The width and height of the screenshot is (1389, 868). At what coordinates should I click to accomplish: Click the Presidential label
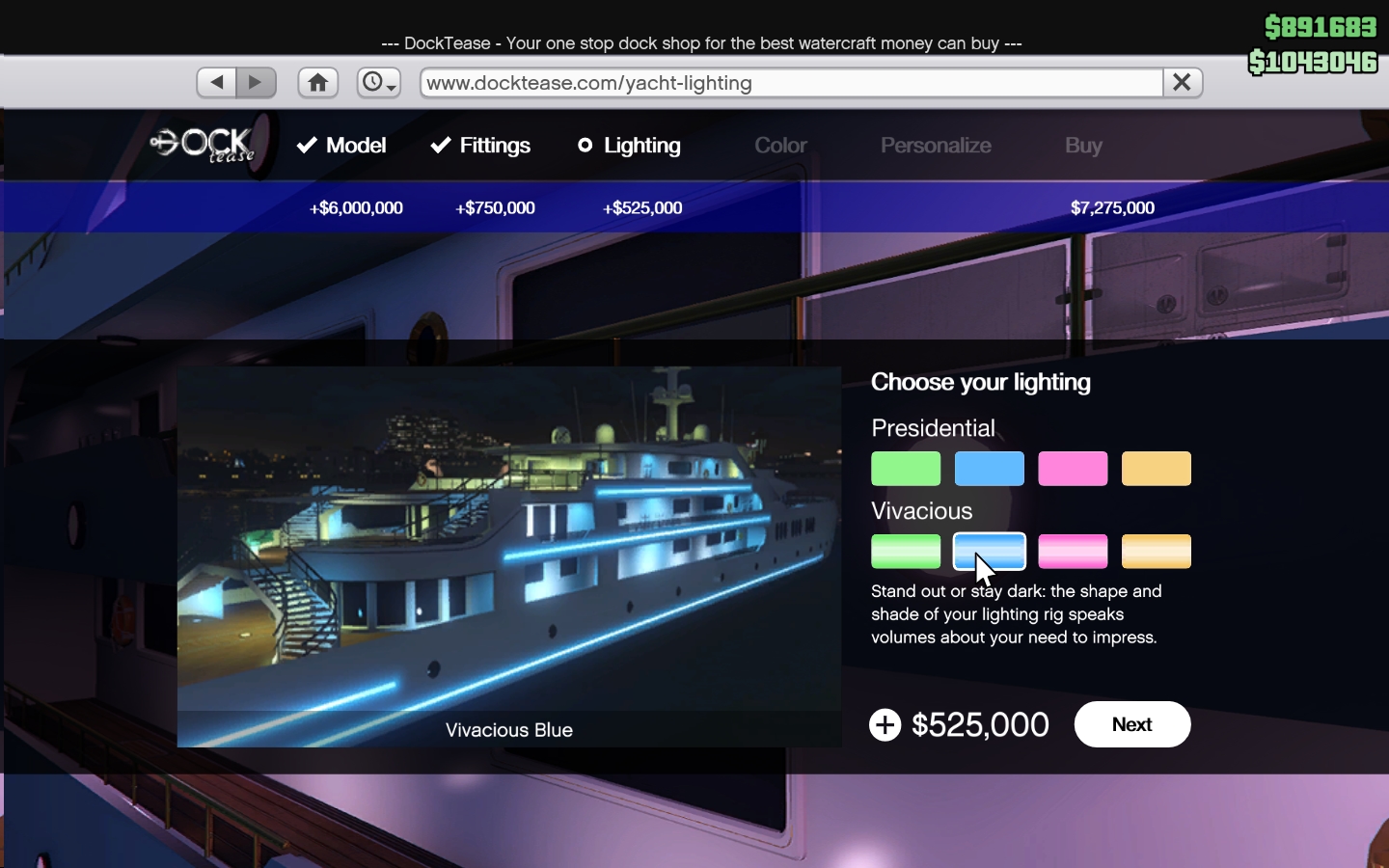click(933, 428)
